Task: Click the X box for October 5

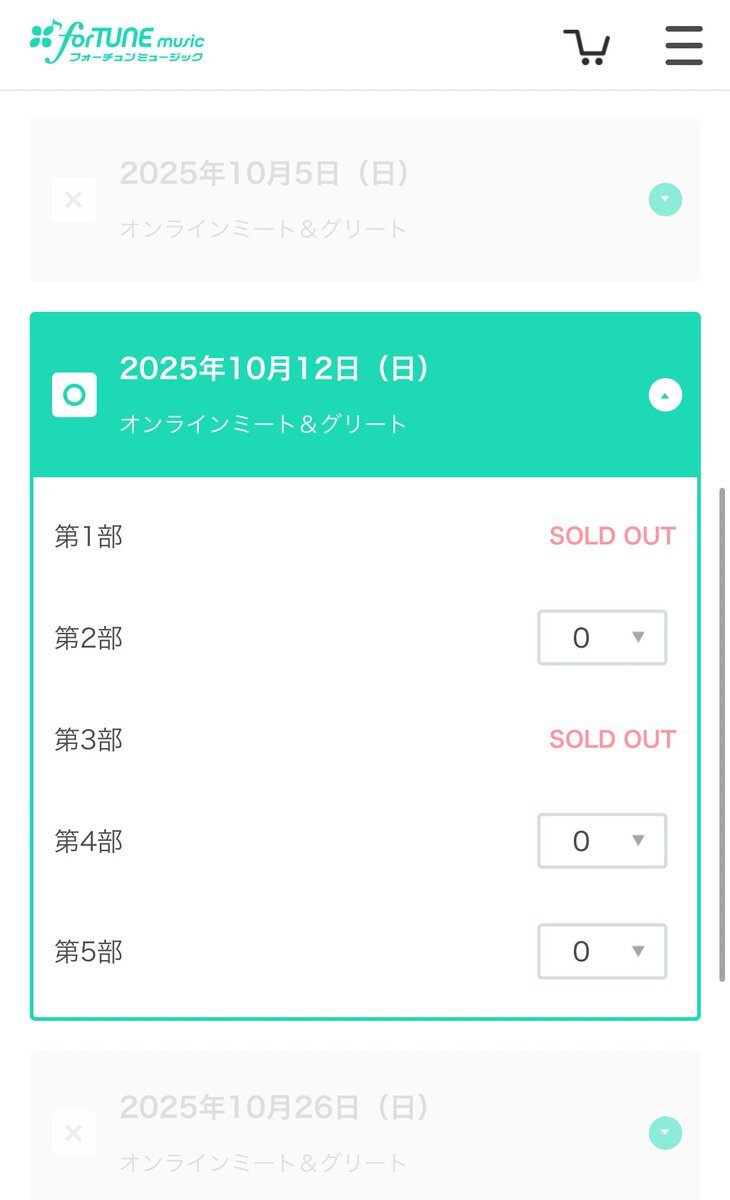Action: (74, 199)
